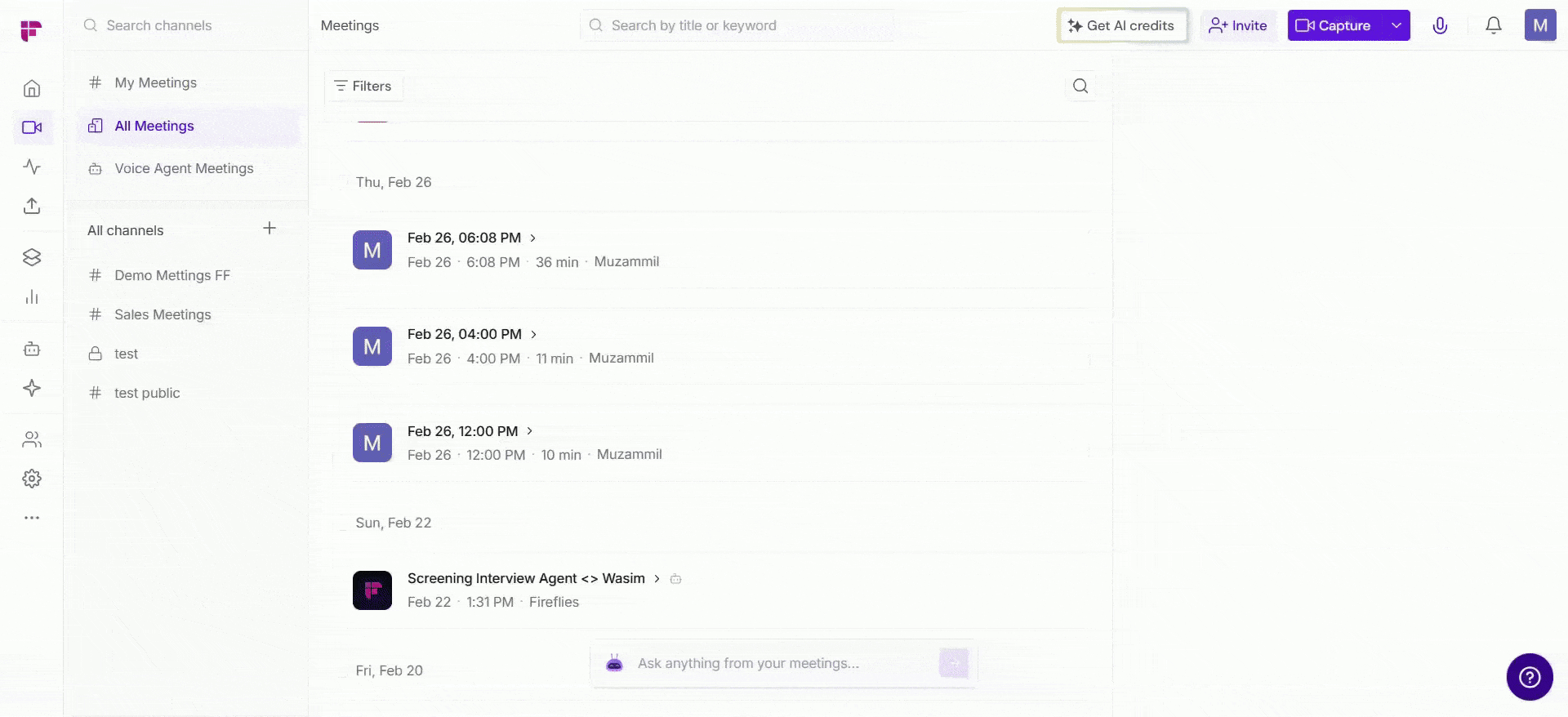Viewport: 1568px width, 717px height.
Task: Select My Meetings in channel list
Action: (189, 82)
